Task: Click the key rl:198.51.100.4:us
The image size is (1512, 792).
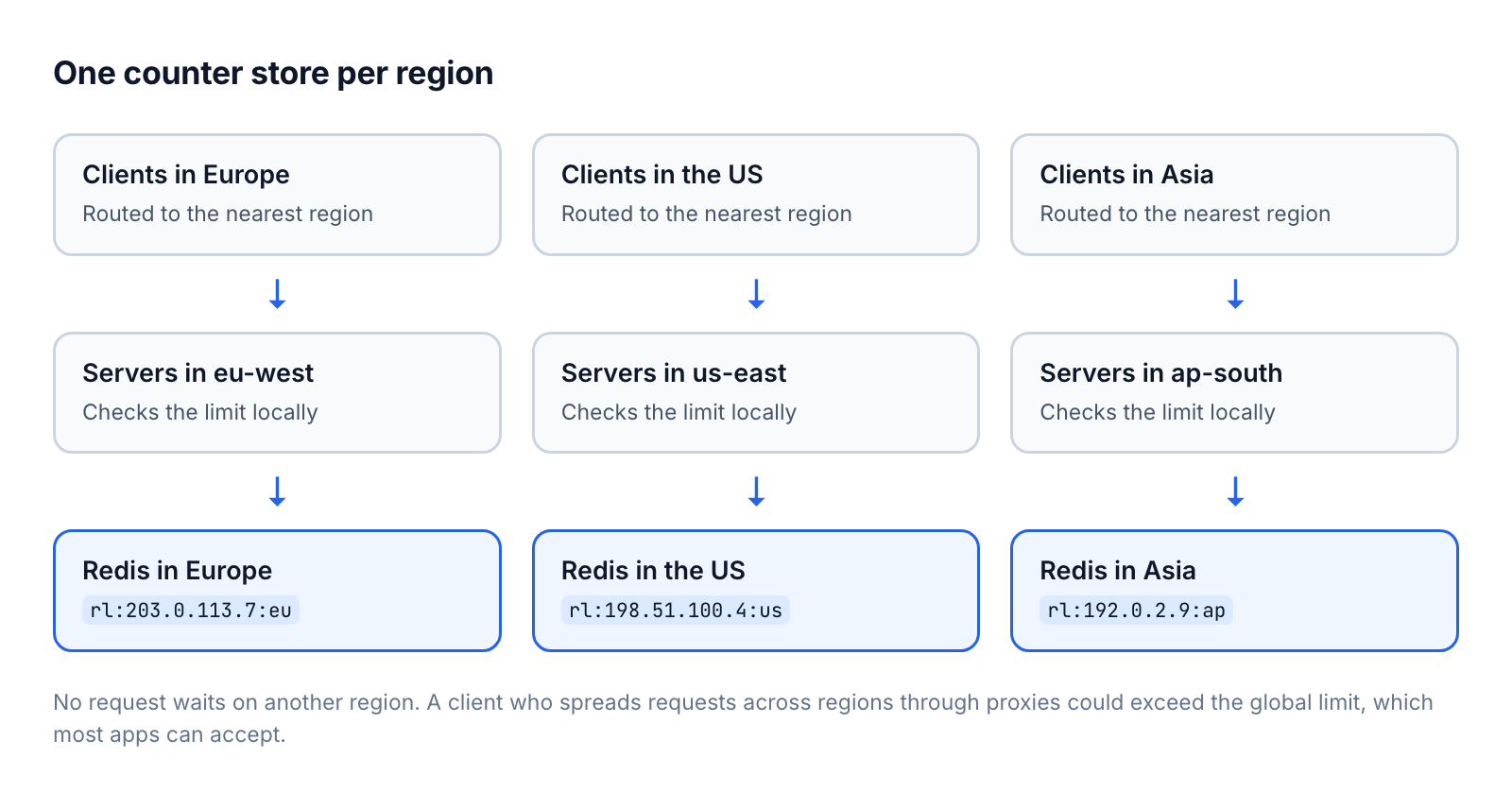Action: [676, 611]
